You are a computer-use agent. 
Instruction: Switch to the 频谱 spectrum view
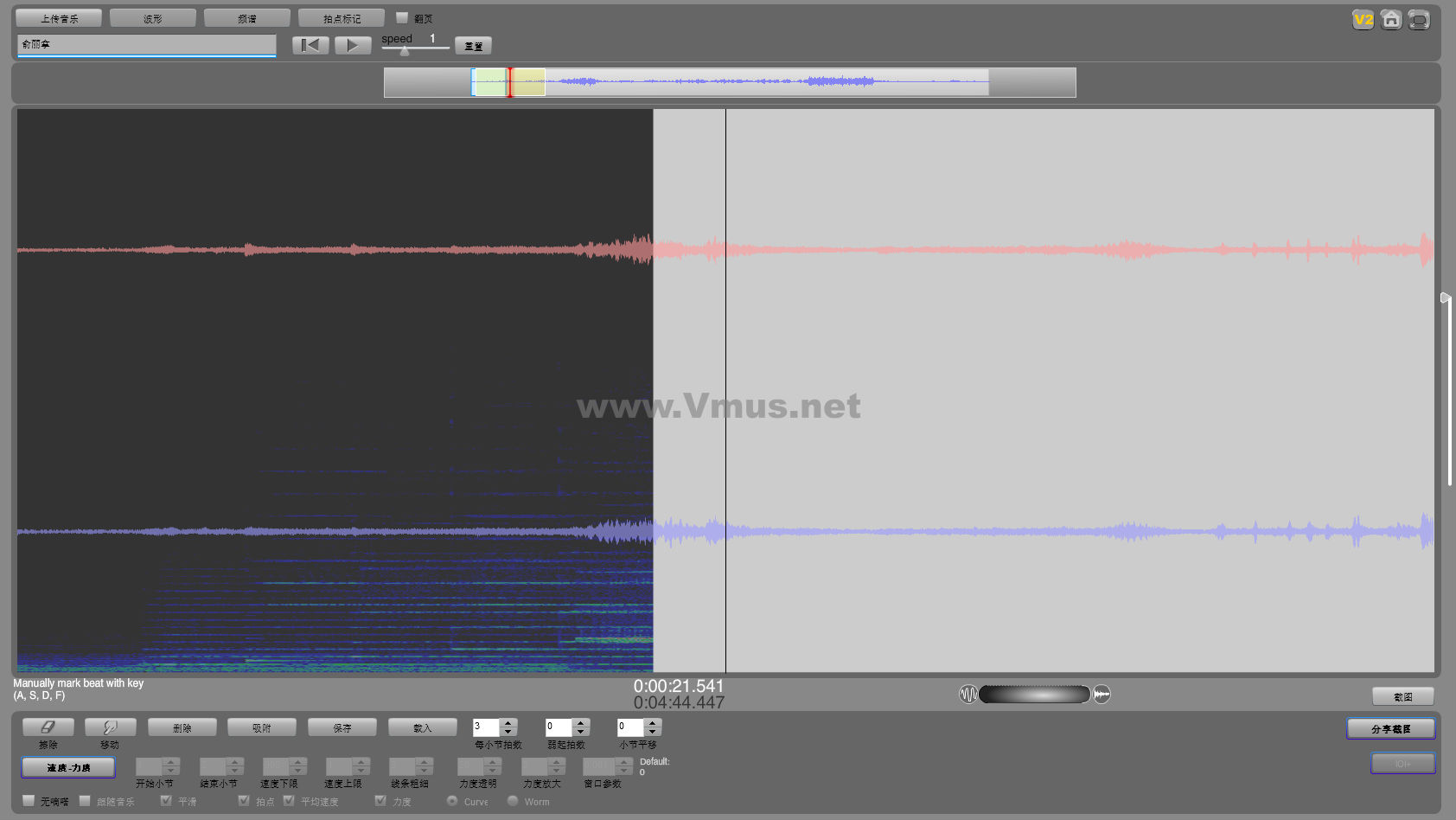pos(247,18)
